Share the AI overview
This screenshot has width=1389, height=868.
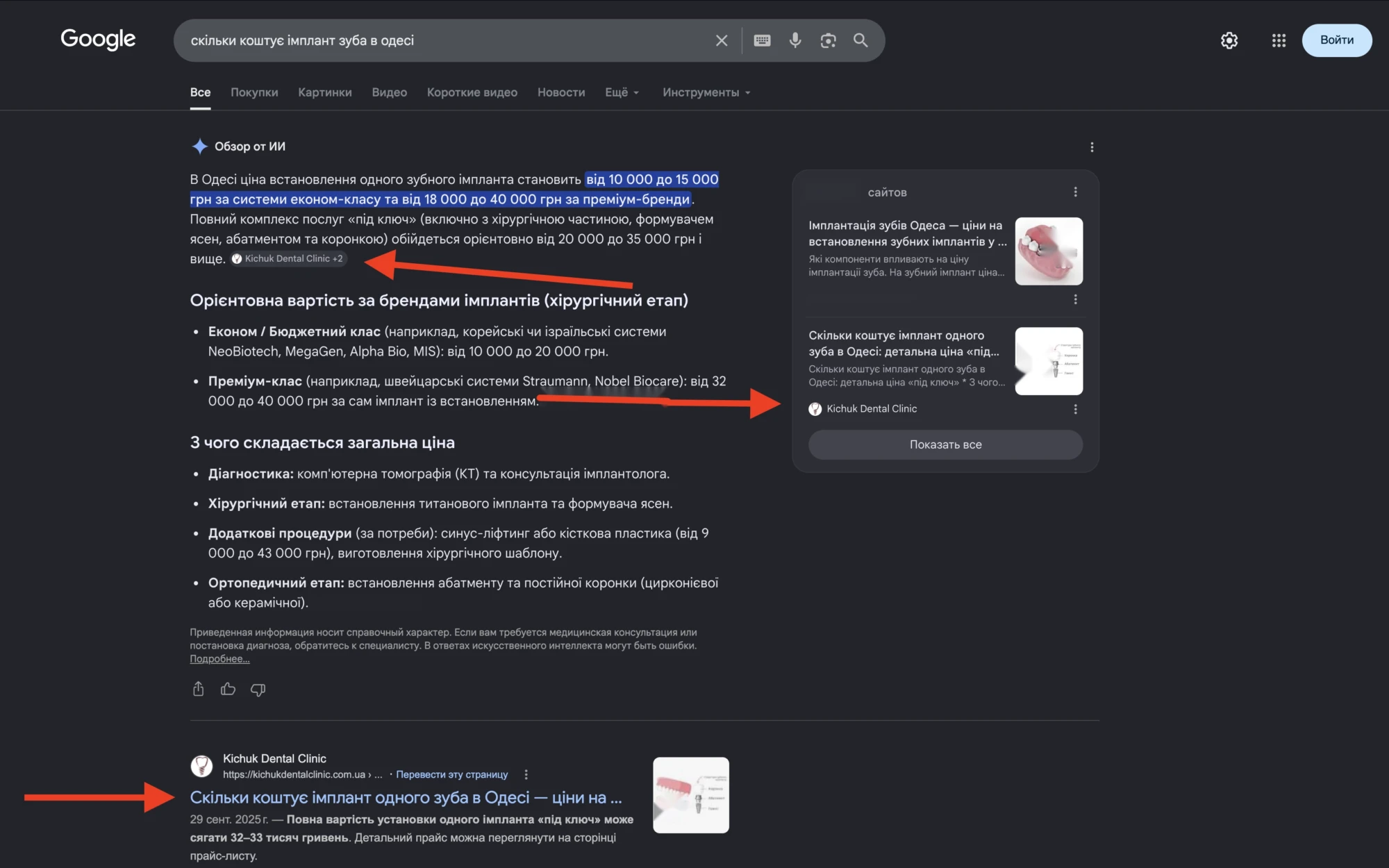tap(198, 689)
